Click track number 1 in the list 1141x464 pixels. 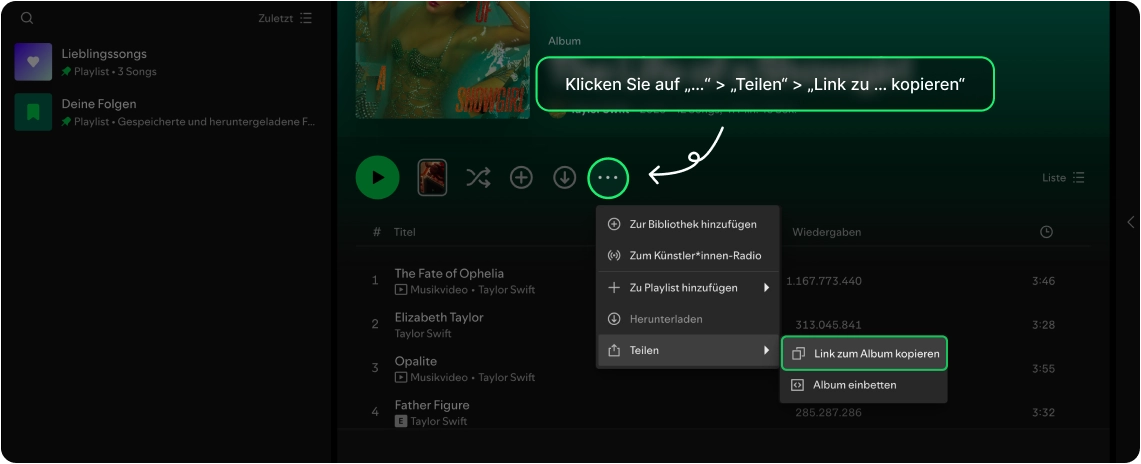pos(375,281)
